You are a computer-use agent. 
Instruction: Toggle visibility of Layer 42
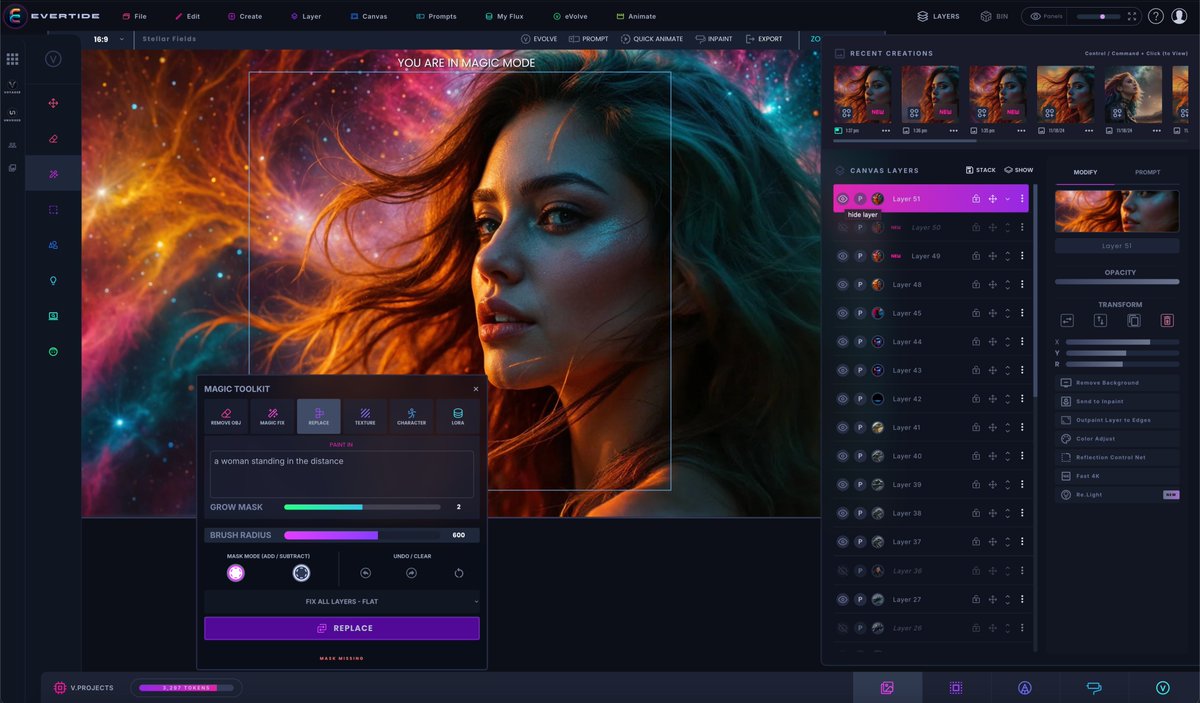tap(843, 399)
